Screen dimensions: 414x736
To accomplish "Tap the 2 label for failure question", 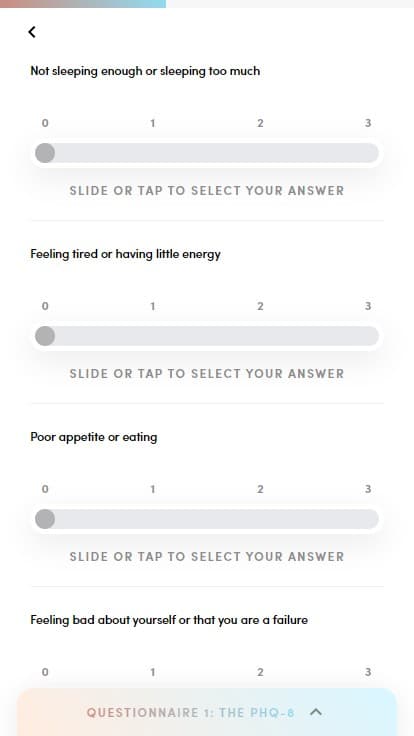I will coord(260,672).
